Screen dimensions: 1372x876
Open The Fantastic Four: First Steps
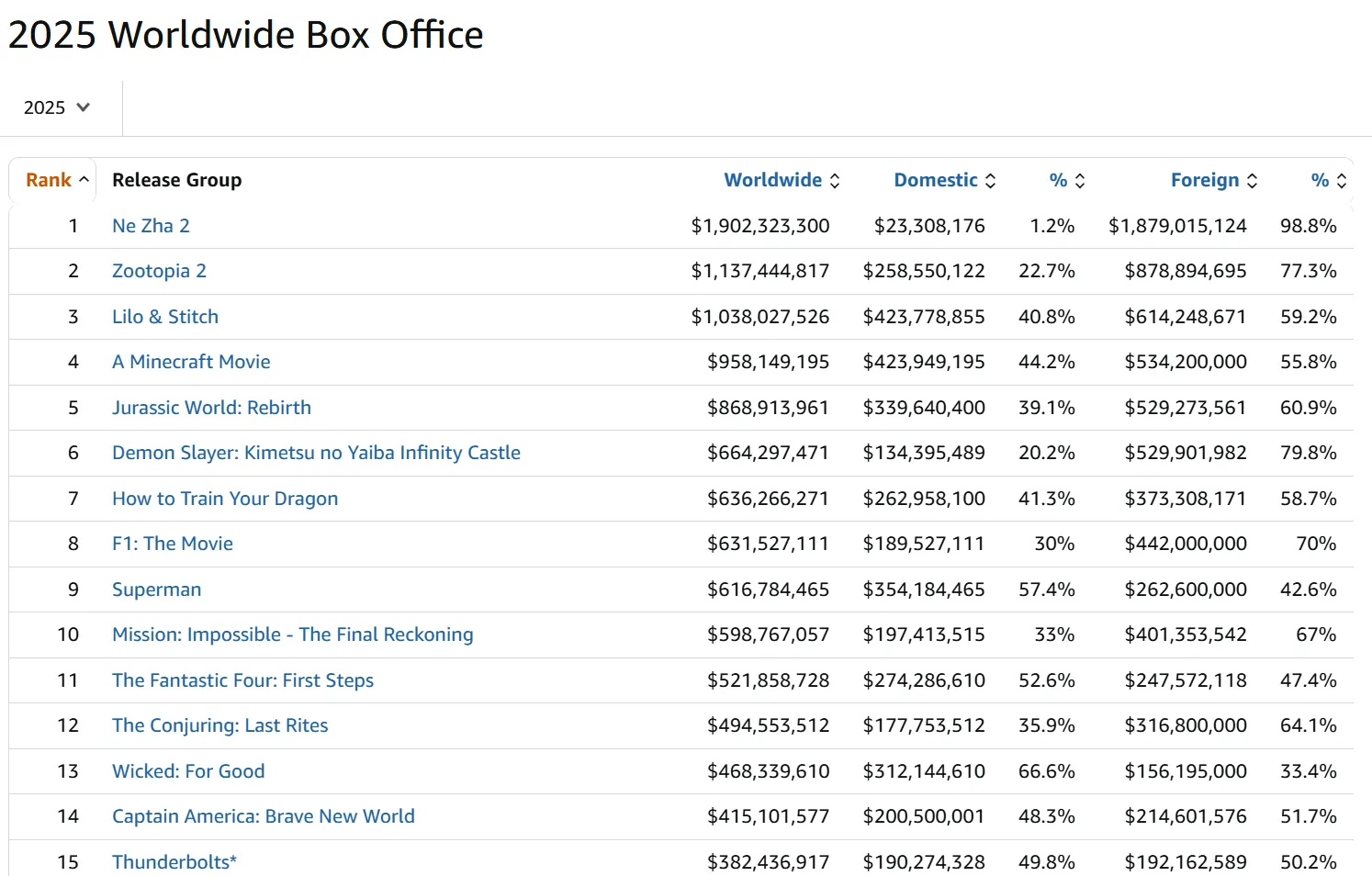[242, 680]
